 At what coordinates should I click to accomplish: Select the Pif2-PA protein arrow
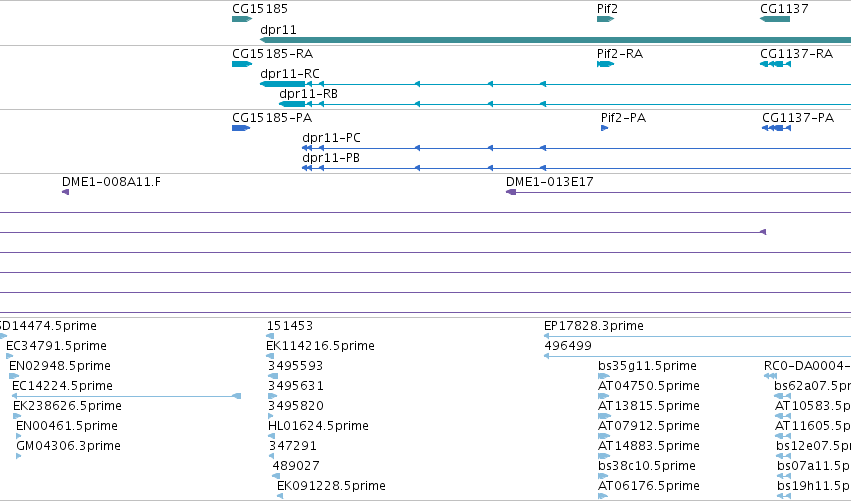pyautogui.click(x=605, y=128)
